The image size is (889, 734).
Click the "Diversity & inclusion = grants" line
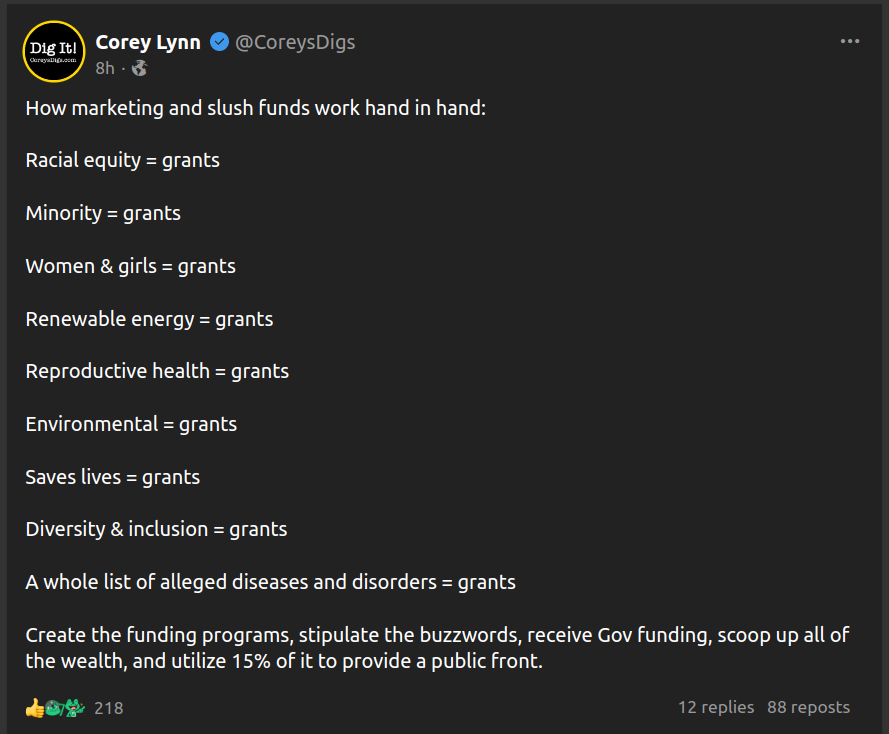(156, 529)
